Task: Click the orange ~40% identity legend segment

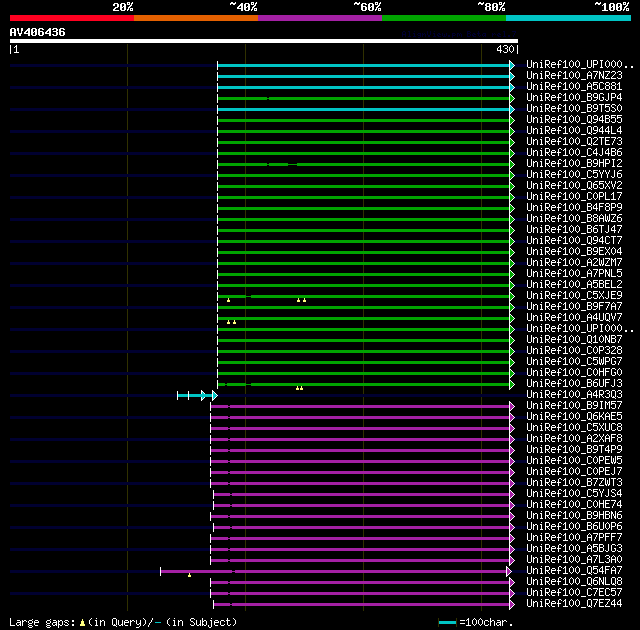Action: click(x=196, y=18)
